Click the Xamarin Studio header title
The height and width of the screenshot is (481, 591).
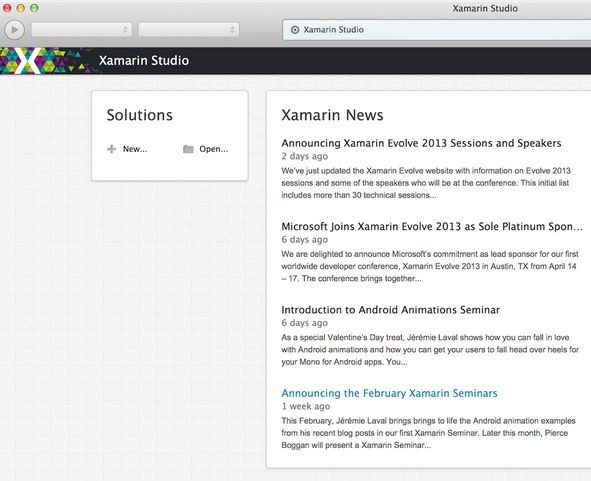[144, 61]
